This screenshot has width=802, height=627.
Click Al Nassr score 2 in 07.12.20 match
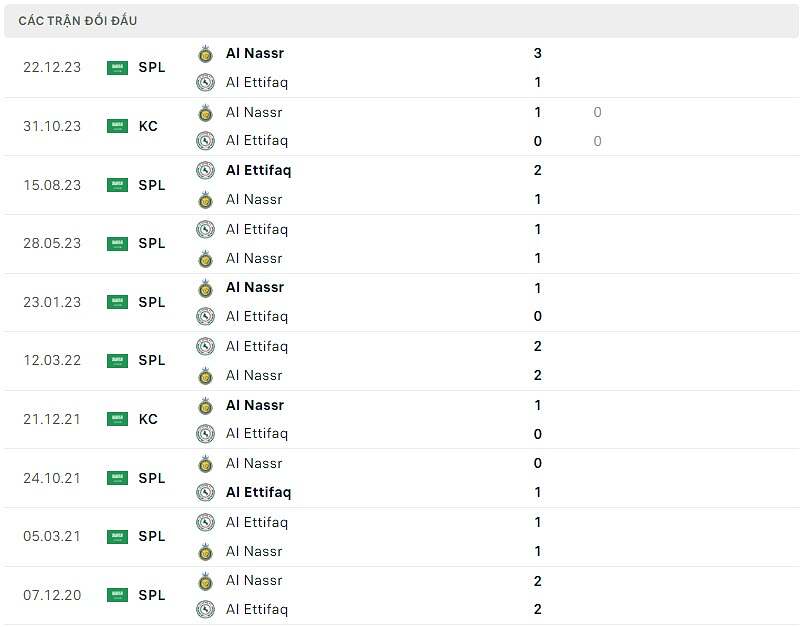point(538,581)
